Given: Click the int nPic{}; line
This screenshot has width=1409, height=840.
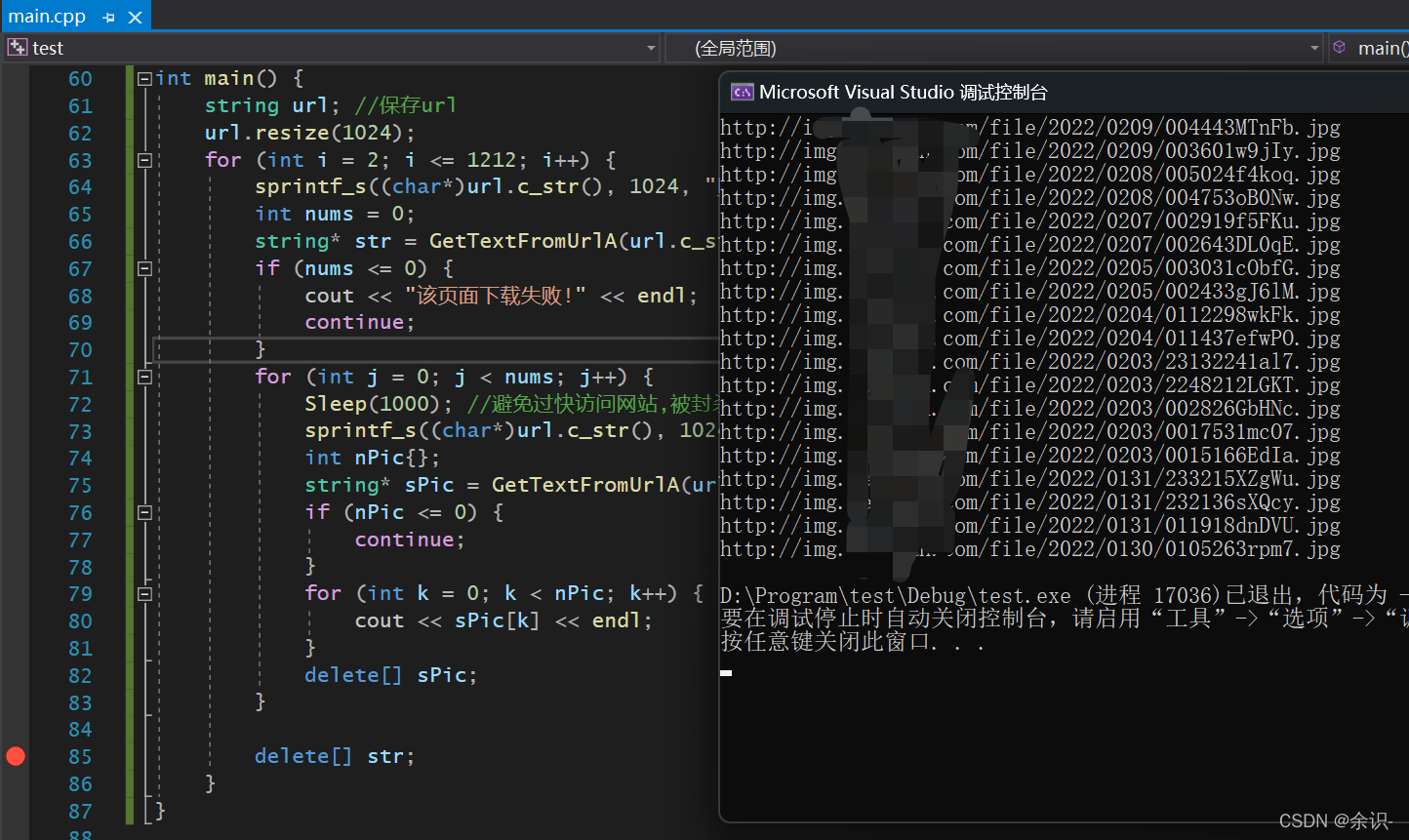Looking at the screenshot, I should click(372, 458).
